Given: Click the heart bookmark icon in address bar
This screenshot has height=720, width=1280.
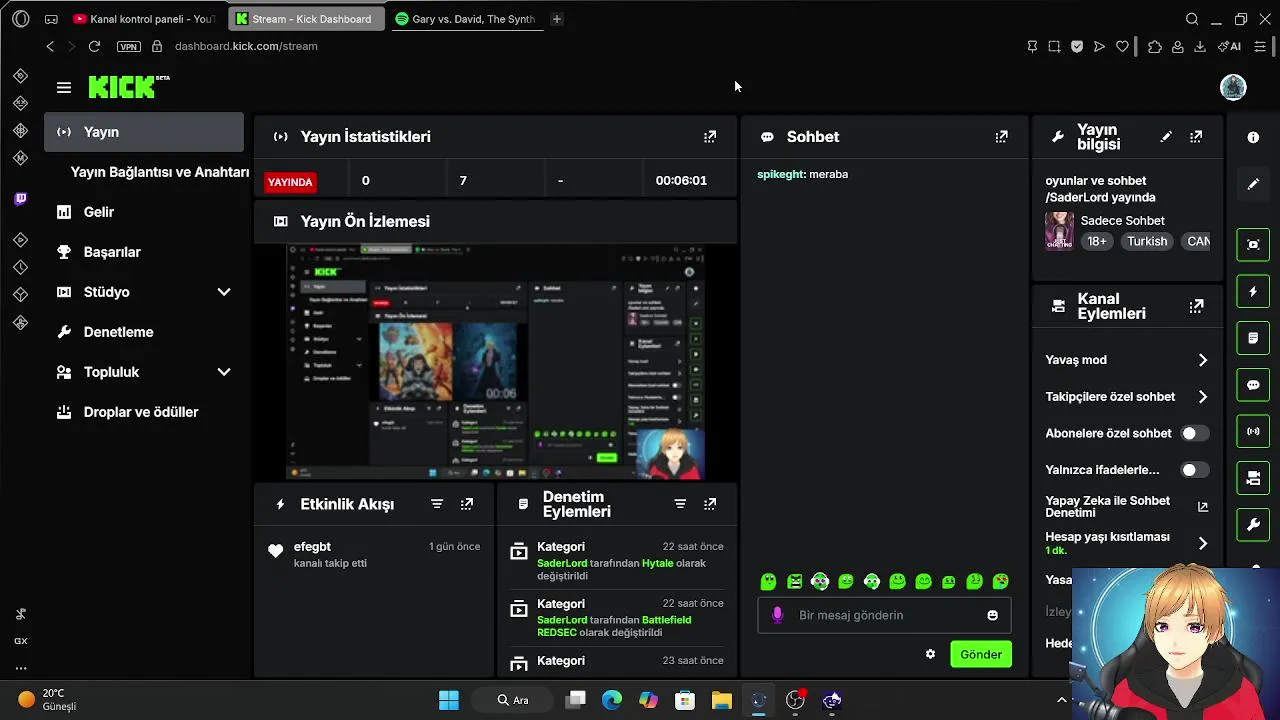Looking at the screenshot, I should (1122, 46).
